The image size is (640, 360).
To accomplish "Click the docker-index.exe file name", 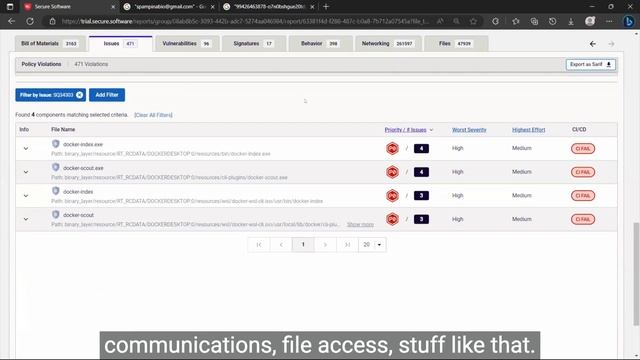I will pyautogui.click(x=83, y=144).
